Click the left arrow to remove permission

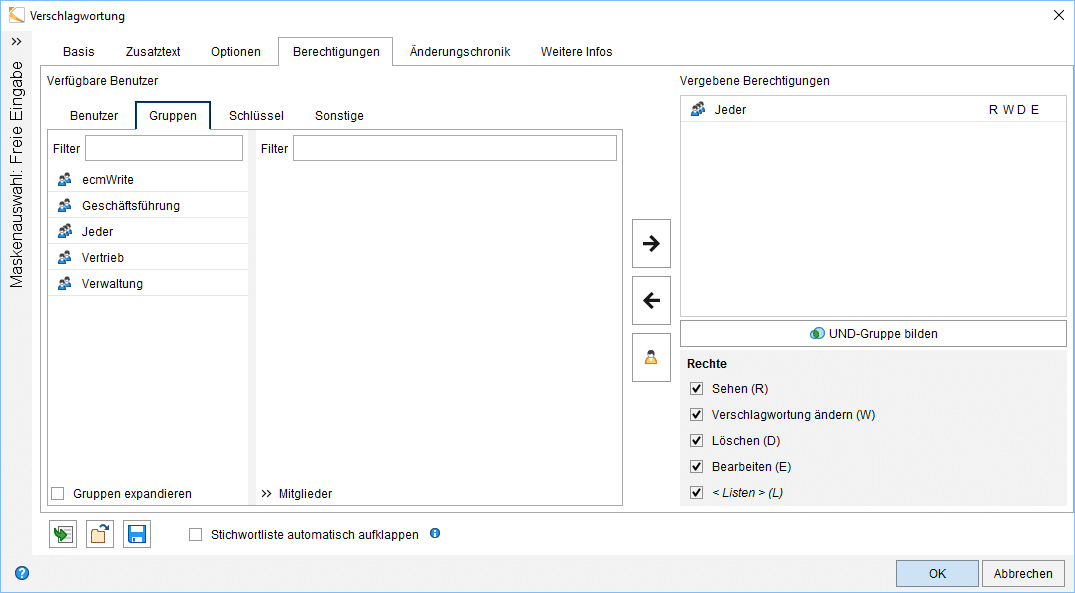point(651,301)
